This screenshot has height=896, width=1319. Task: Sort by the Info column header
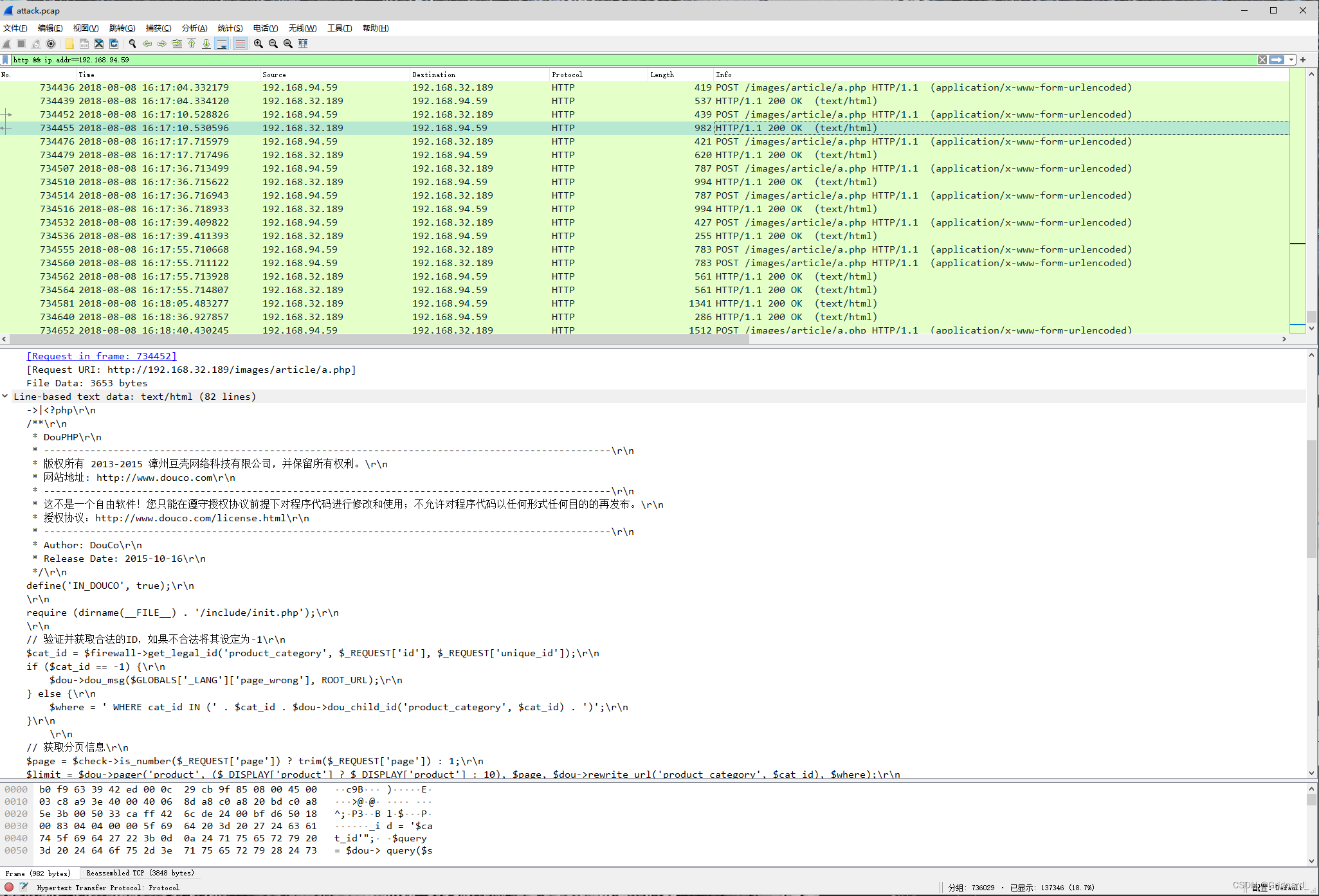click(1002, 75)
